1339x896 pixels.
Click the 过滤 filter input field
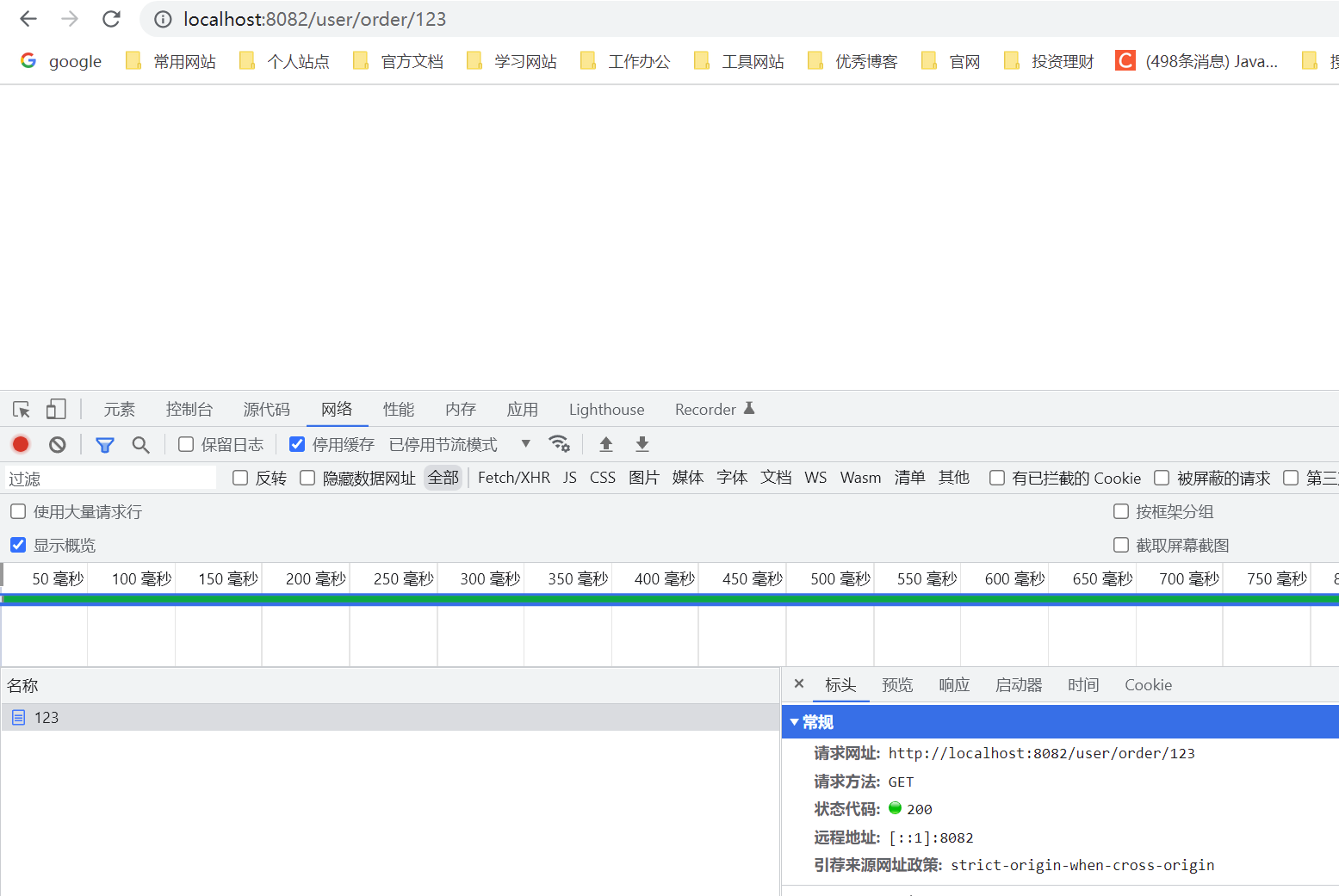(110, 479)
